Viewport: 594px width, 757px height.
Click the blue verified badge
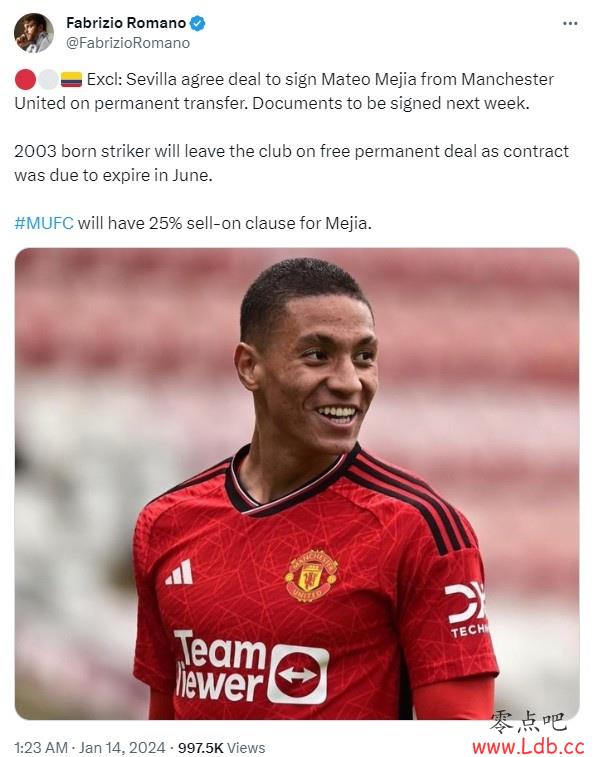click(198, 23)
